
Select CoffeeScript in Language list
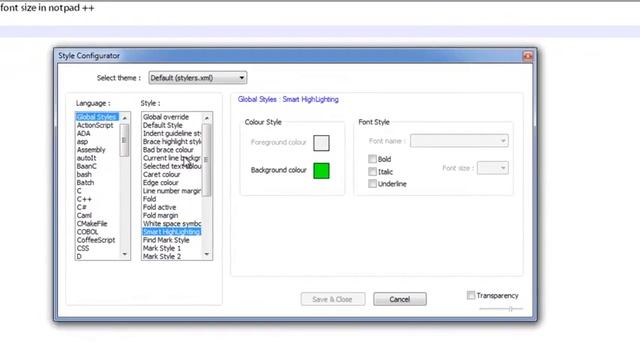click(96, 240)
